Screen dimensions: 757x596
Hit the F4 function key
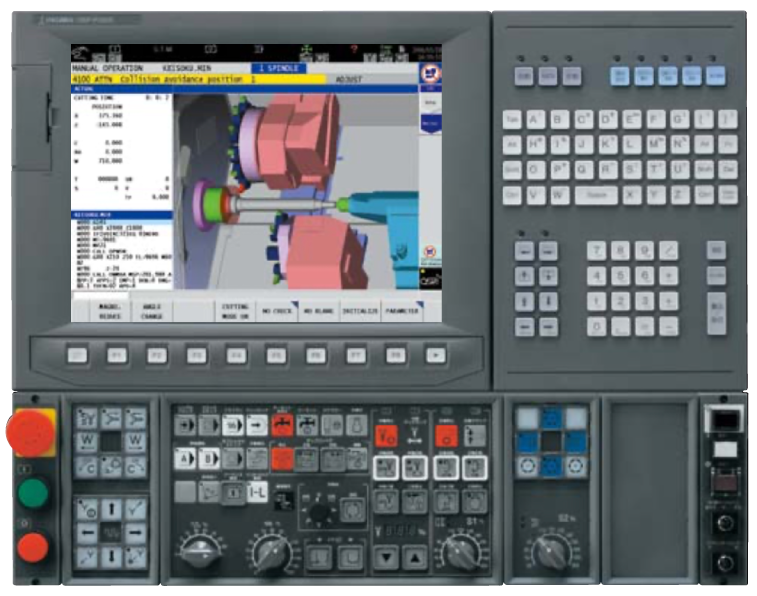pyautogui.click(x=236, y=356)
